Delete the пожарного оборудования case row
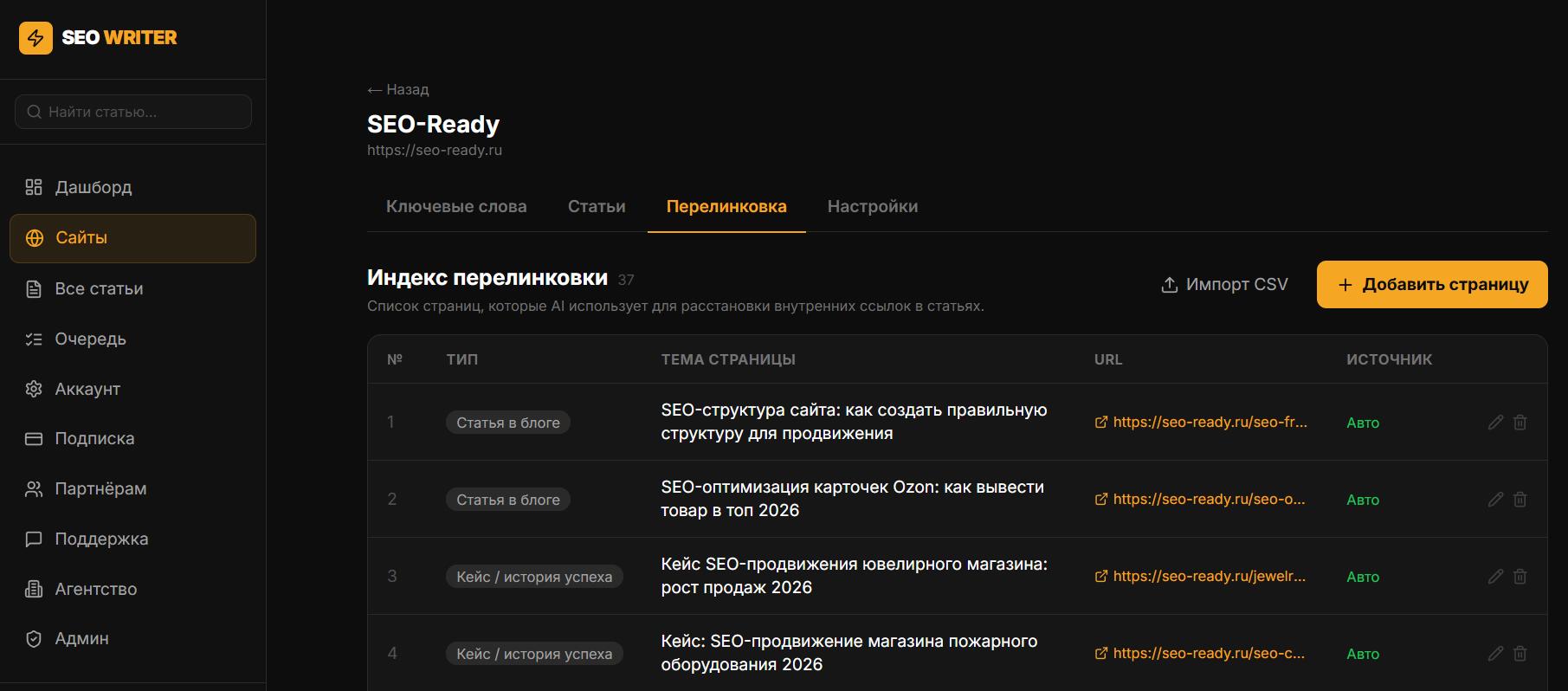 pos(1520,654)
